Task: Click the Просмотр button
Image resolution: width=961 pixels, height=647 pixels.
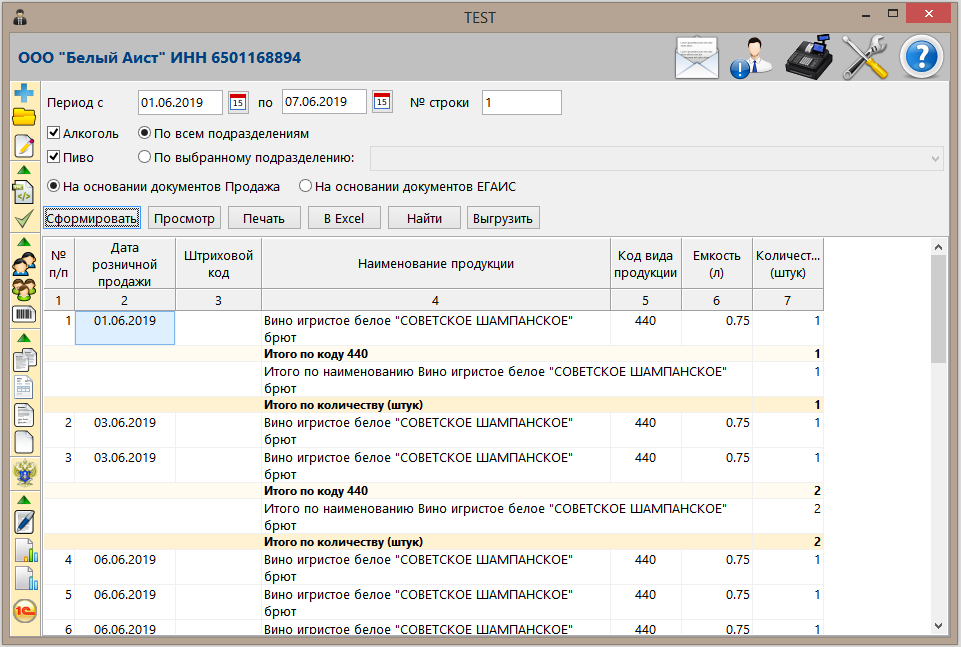Action: (x=184, y=218)
